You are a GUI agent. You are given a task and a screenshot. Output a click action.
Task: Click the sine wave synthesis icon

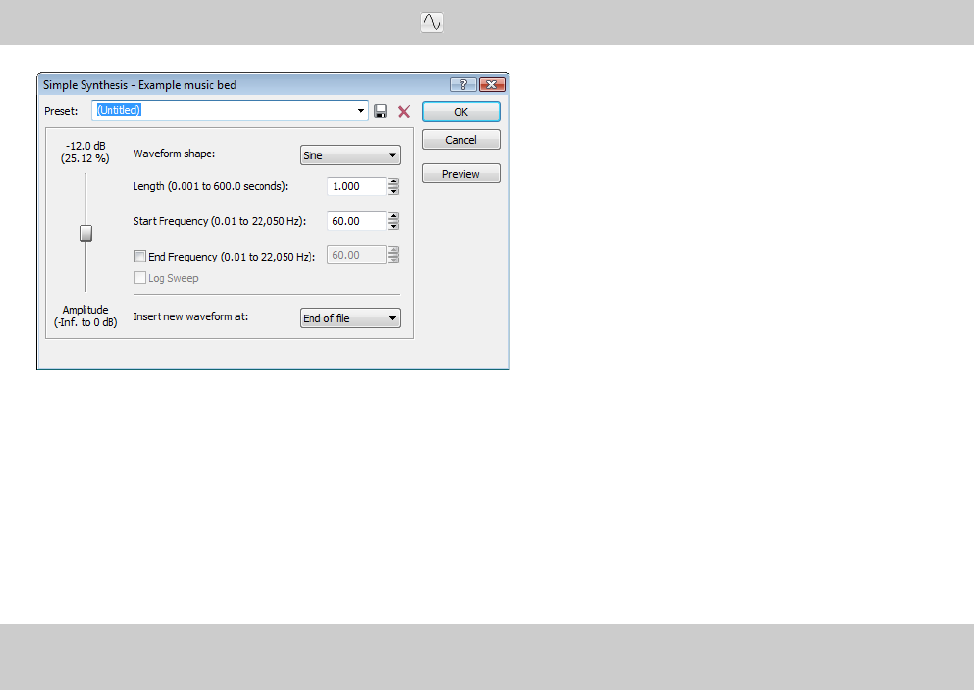tap(432, 22)
